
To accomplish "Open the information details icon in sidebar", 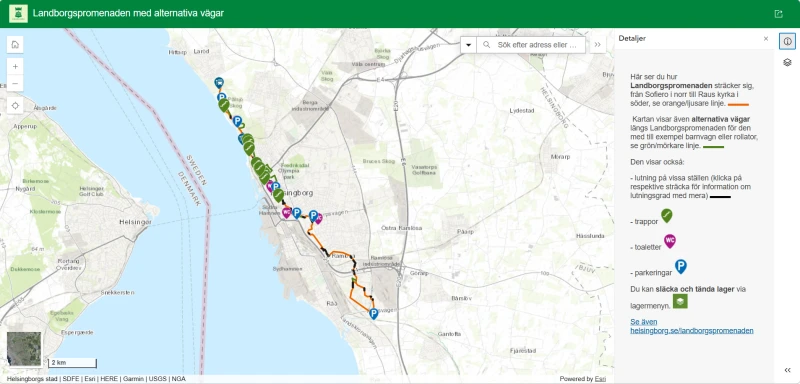I will coord(787,41).
